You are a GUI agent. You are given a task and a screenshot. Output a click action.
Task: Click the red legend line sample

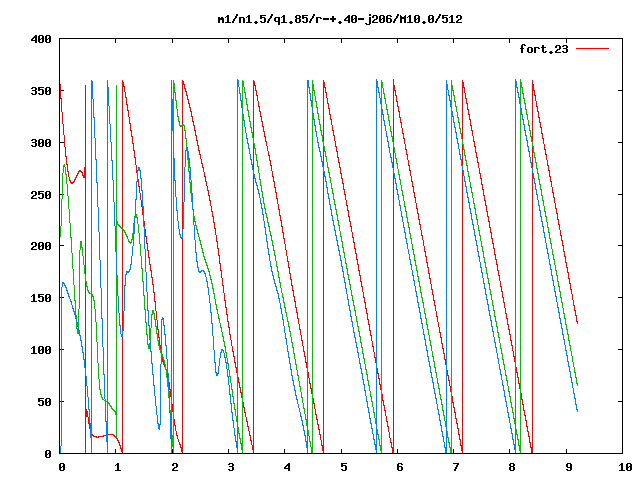pos(592,49)
